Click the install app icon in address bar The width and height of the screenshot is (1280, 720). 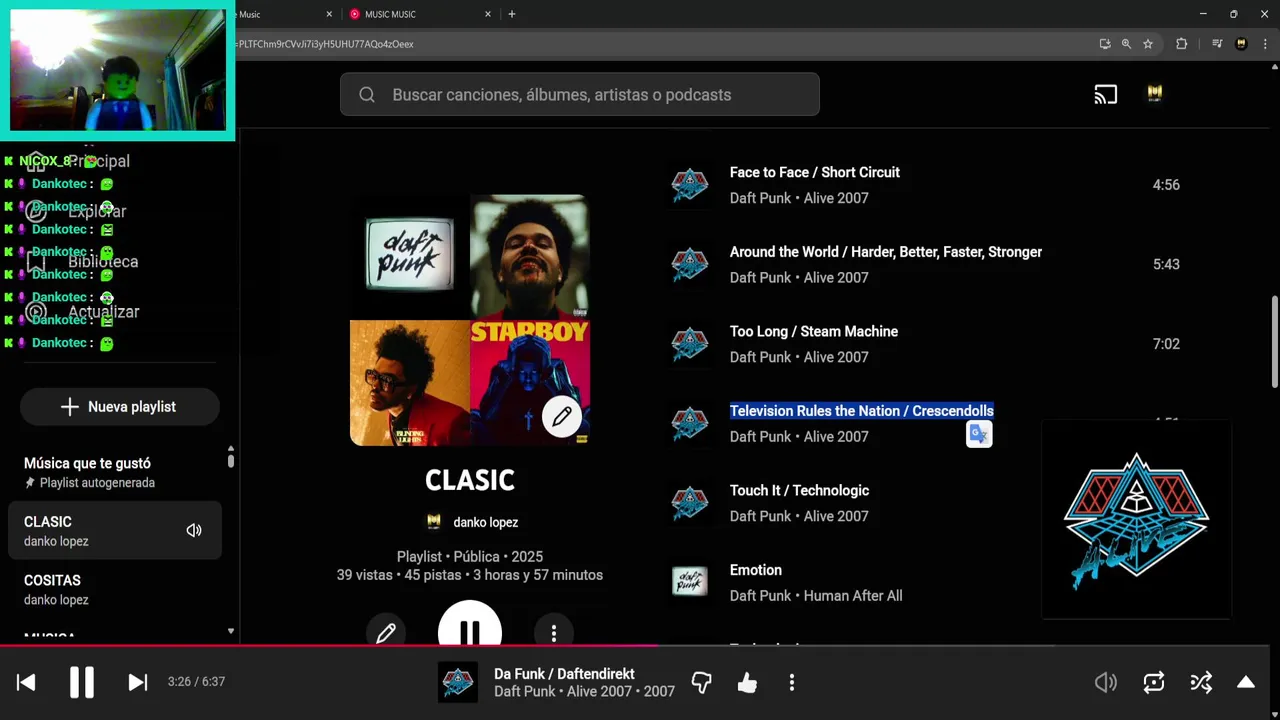click(x=1104, y=44)
